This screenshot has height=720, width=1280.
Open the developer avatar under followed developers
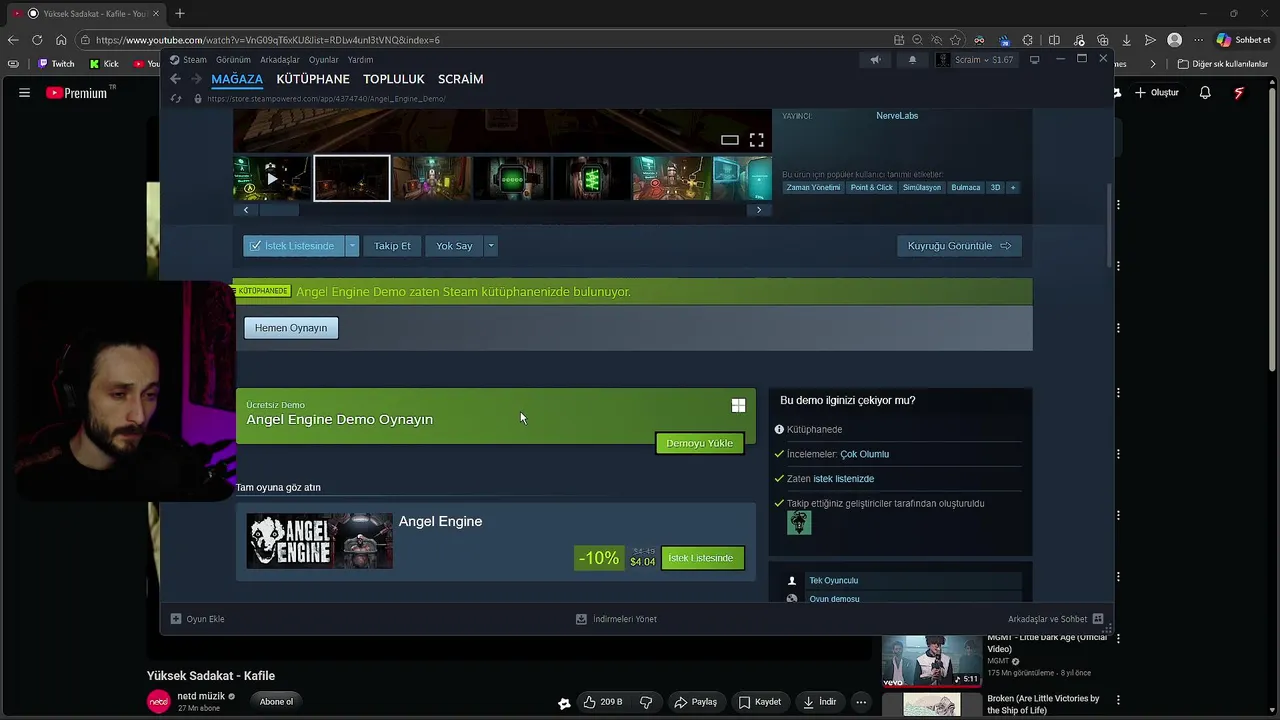tap(799, 522)
